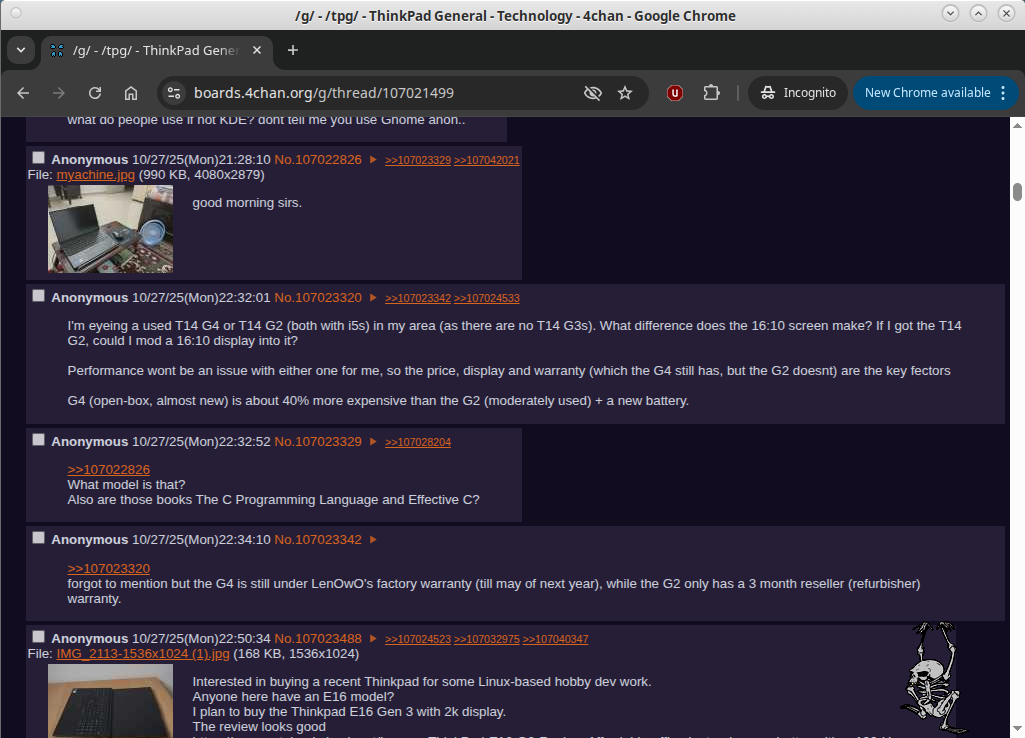
Task: Expand the tab search dropdown
Action: 21,50
